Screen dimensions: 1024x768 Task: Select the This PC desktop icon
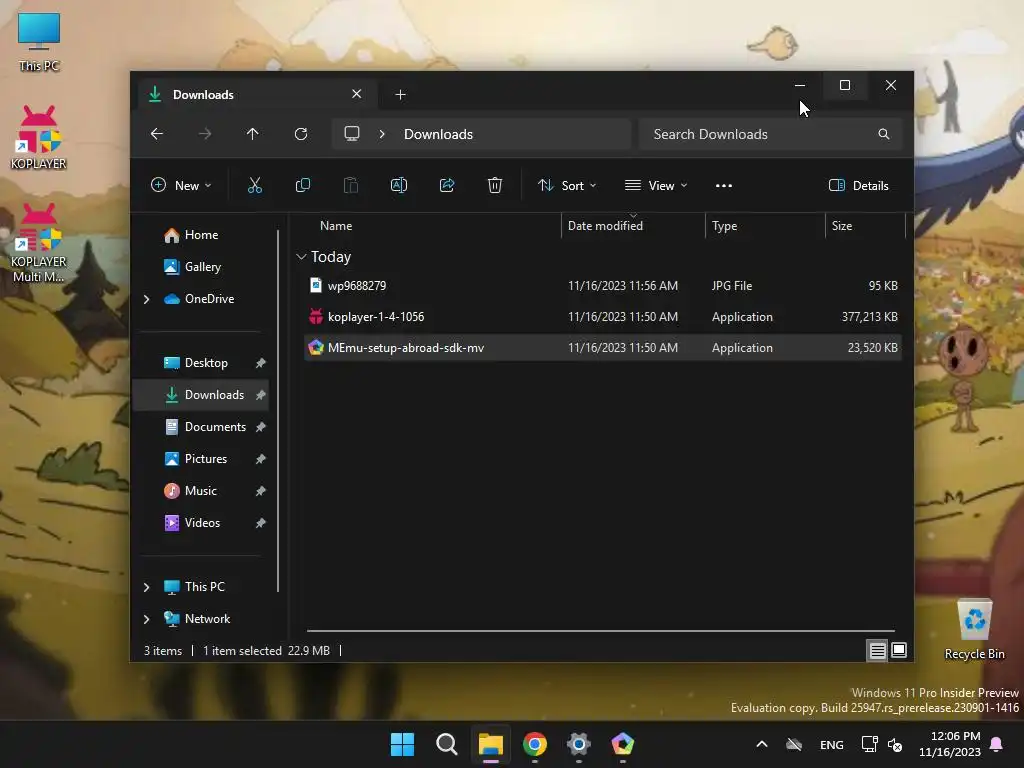39,42
